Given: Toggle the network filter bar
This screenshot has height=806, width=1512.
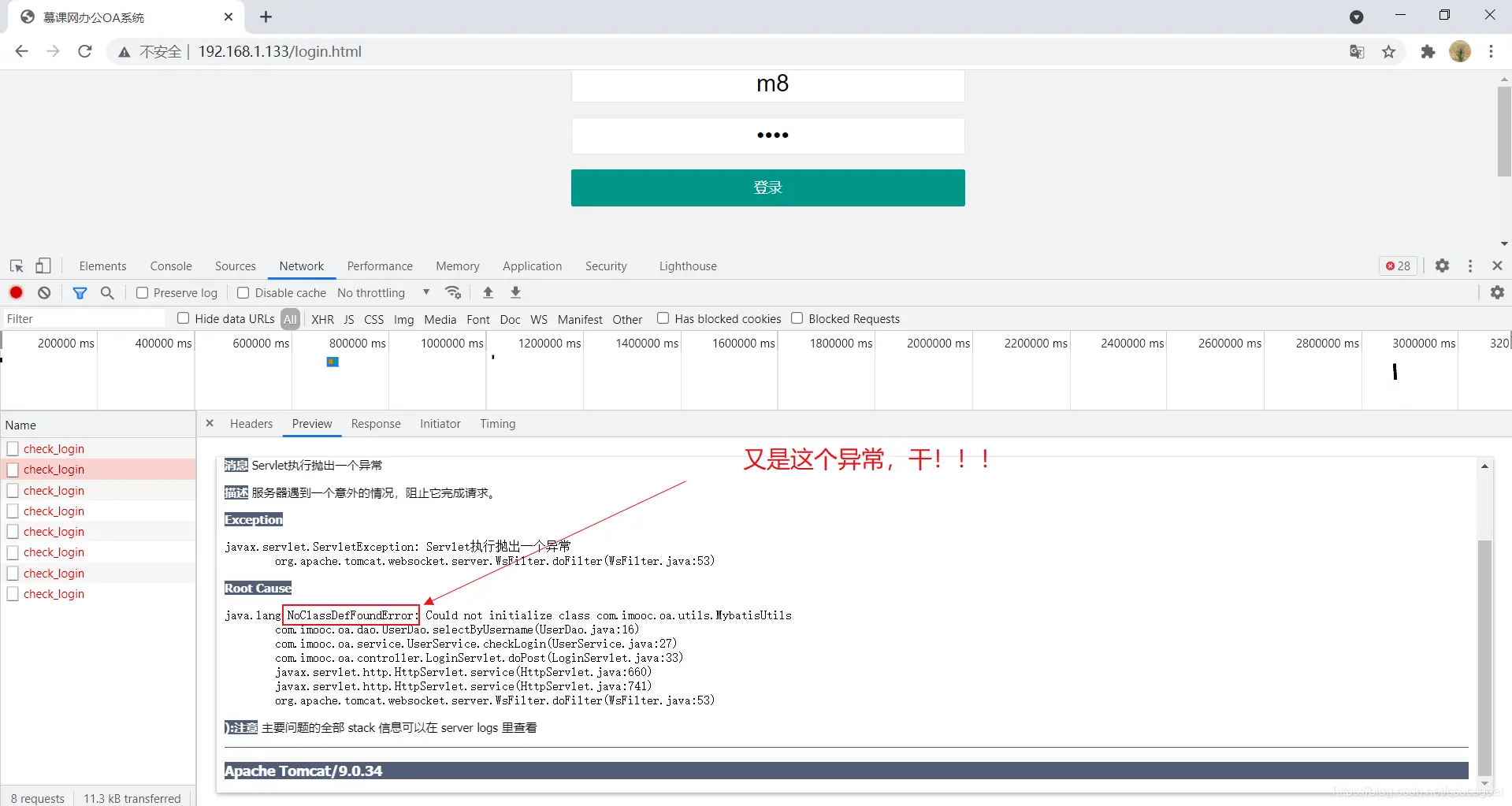Looking at the screenshot, I should pyautogui.click(x=80, y=292).
